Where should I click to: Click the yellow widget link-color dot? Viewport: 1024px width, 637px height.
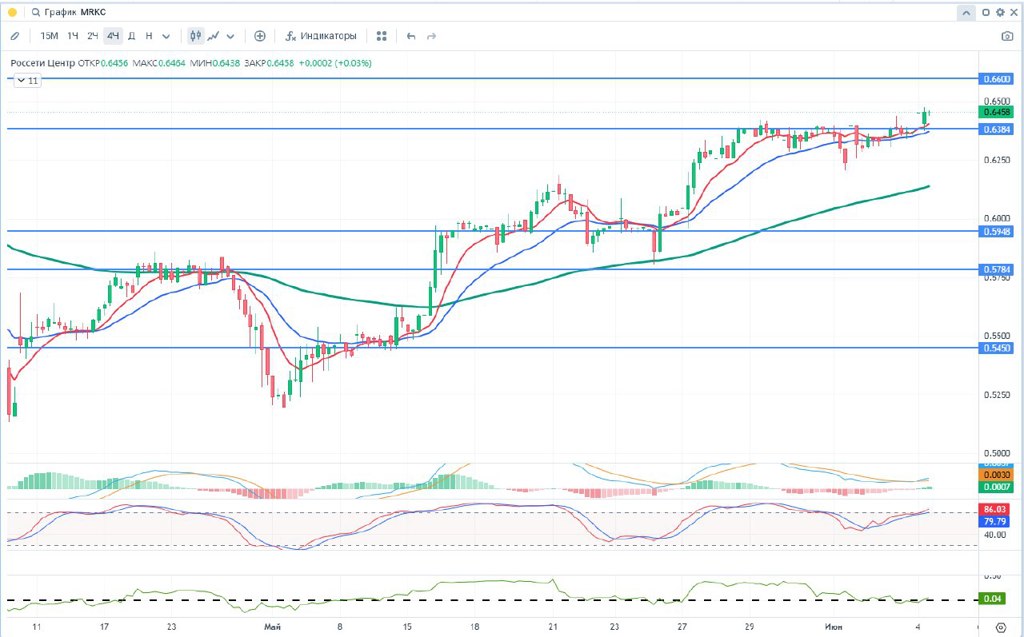point(12,12)
